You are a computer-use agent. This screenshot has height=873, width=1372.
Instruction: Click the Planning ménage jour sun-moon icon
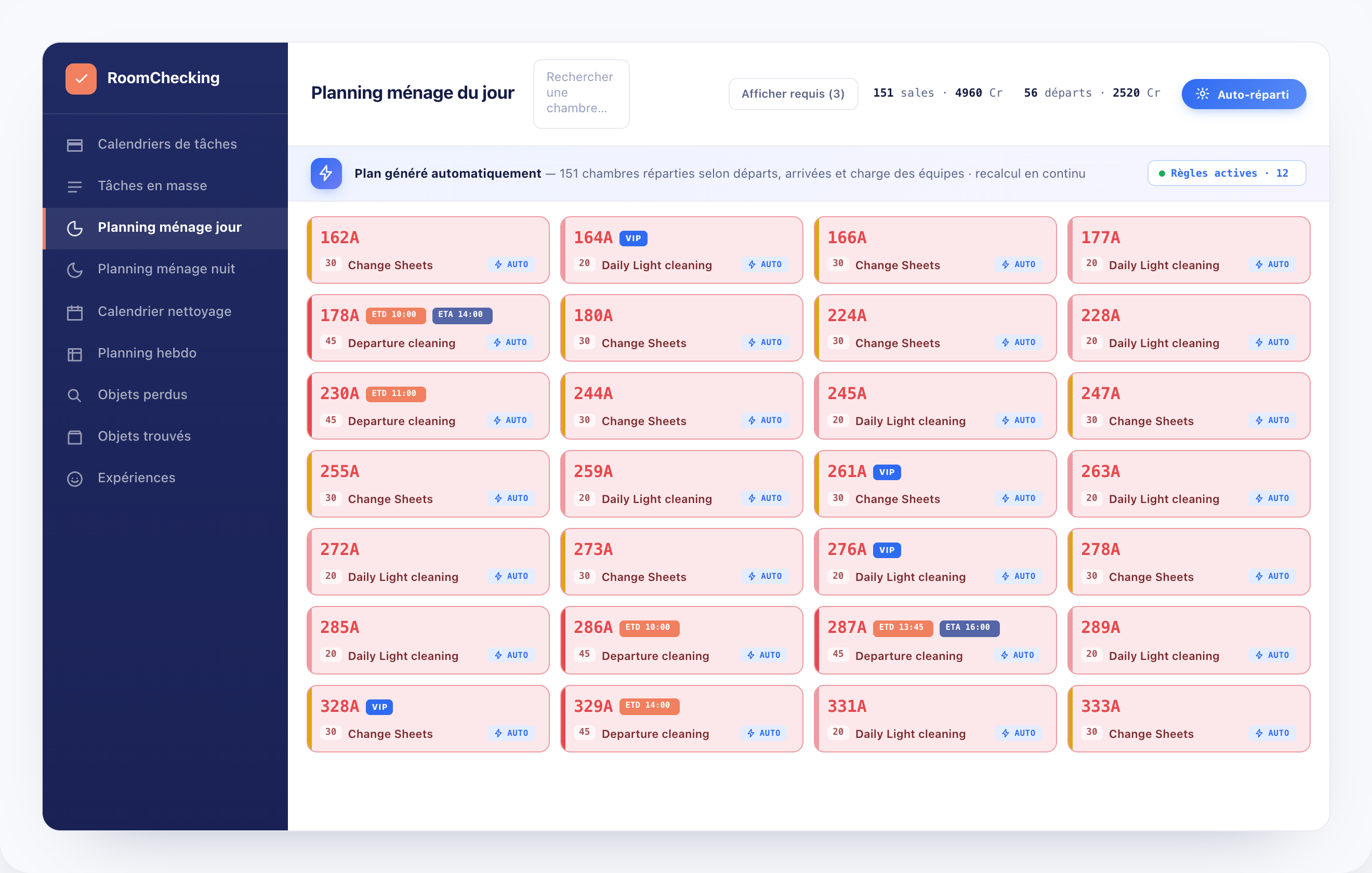click(x=75, y=228)
